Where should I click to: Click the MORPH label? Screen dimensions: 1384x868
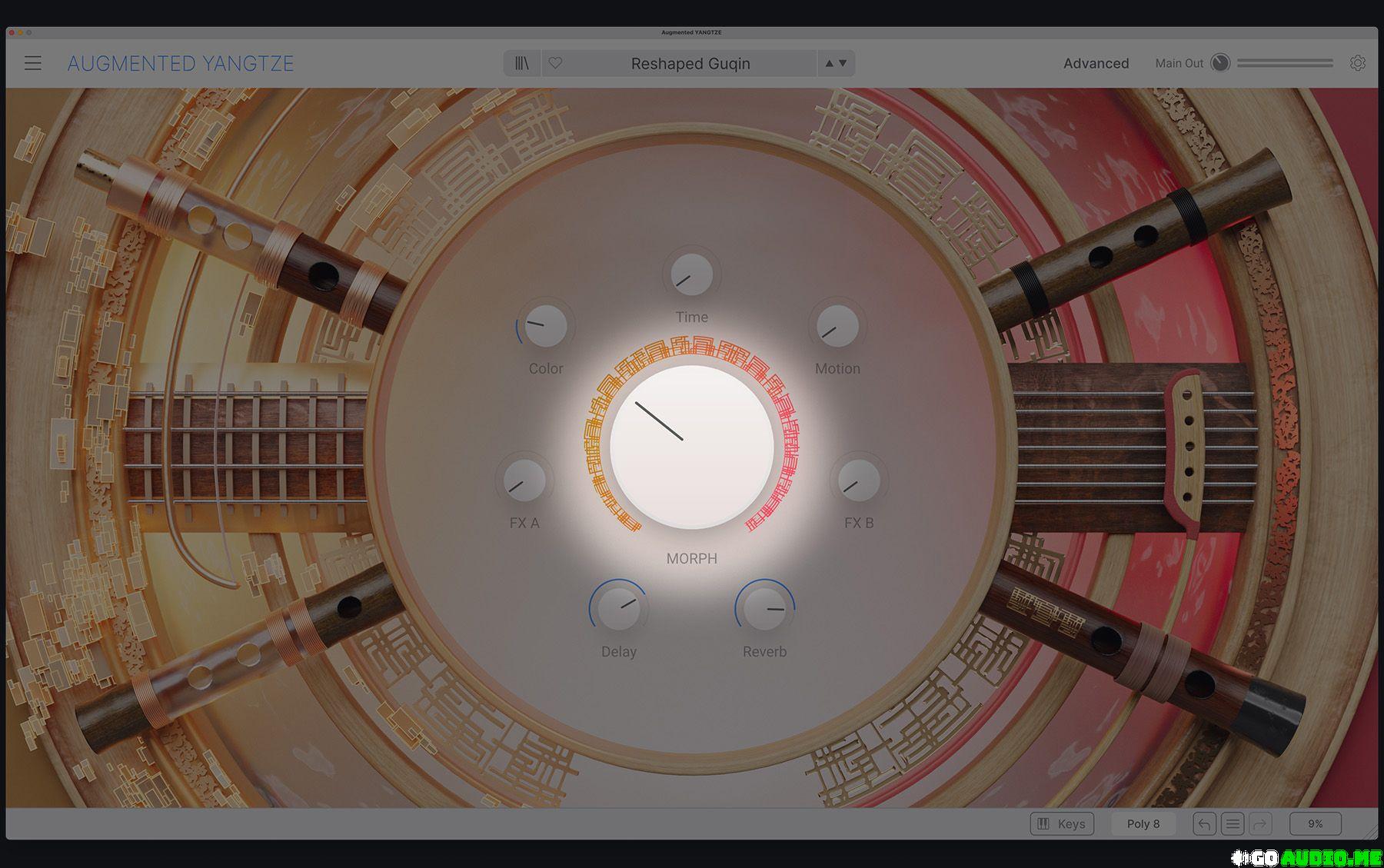click(691, 558)
